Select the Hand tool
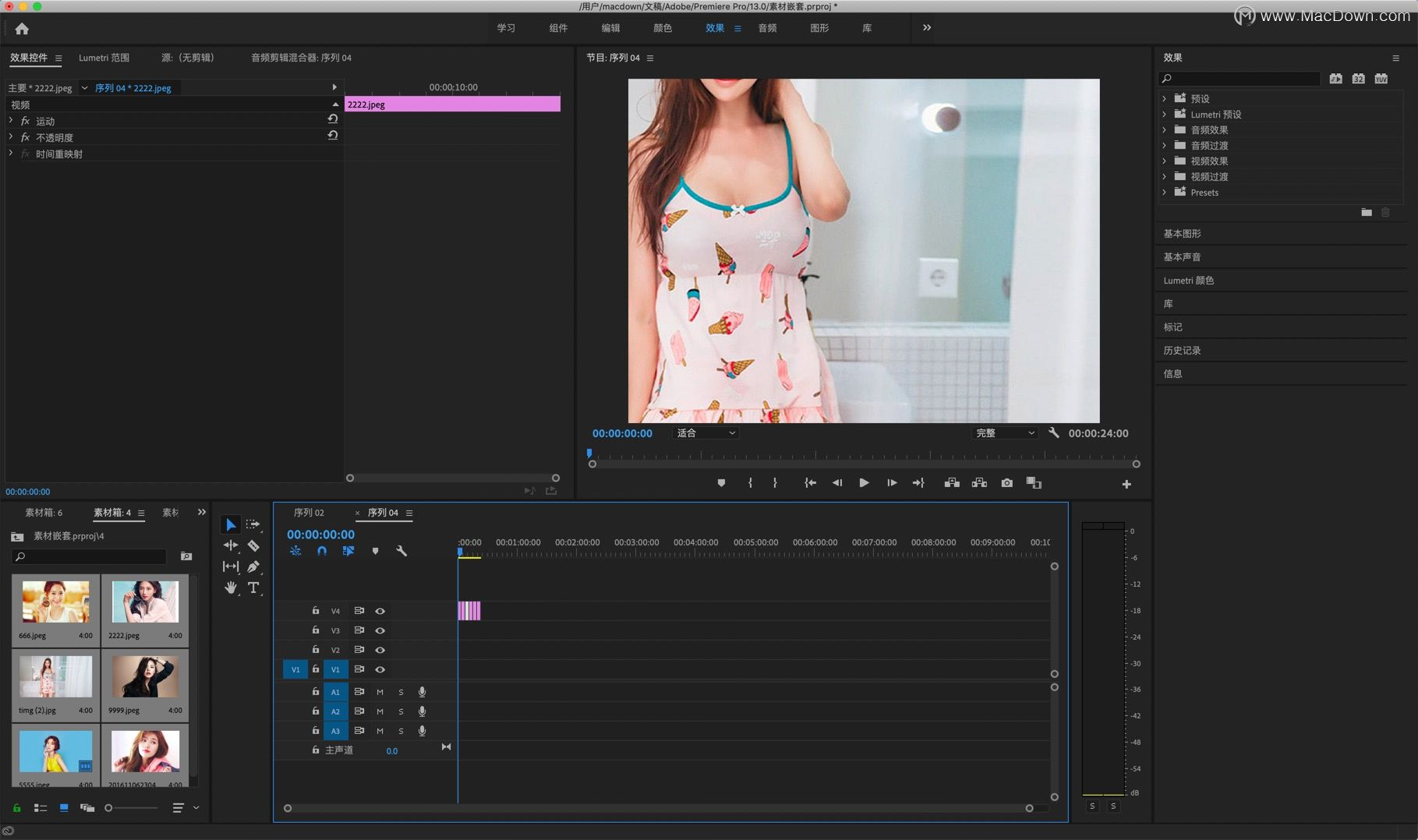Viewport: 1418px width, 840px height. [x=231, y=588]
